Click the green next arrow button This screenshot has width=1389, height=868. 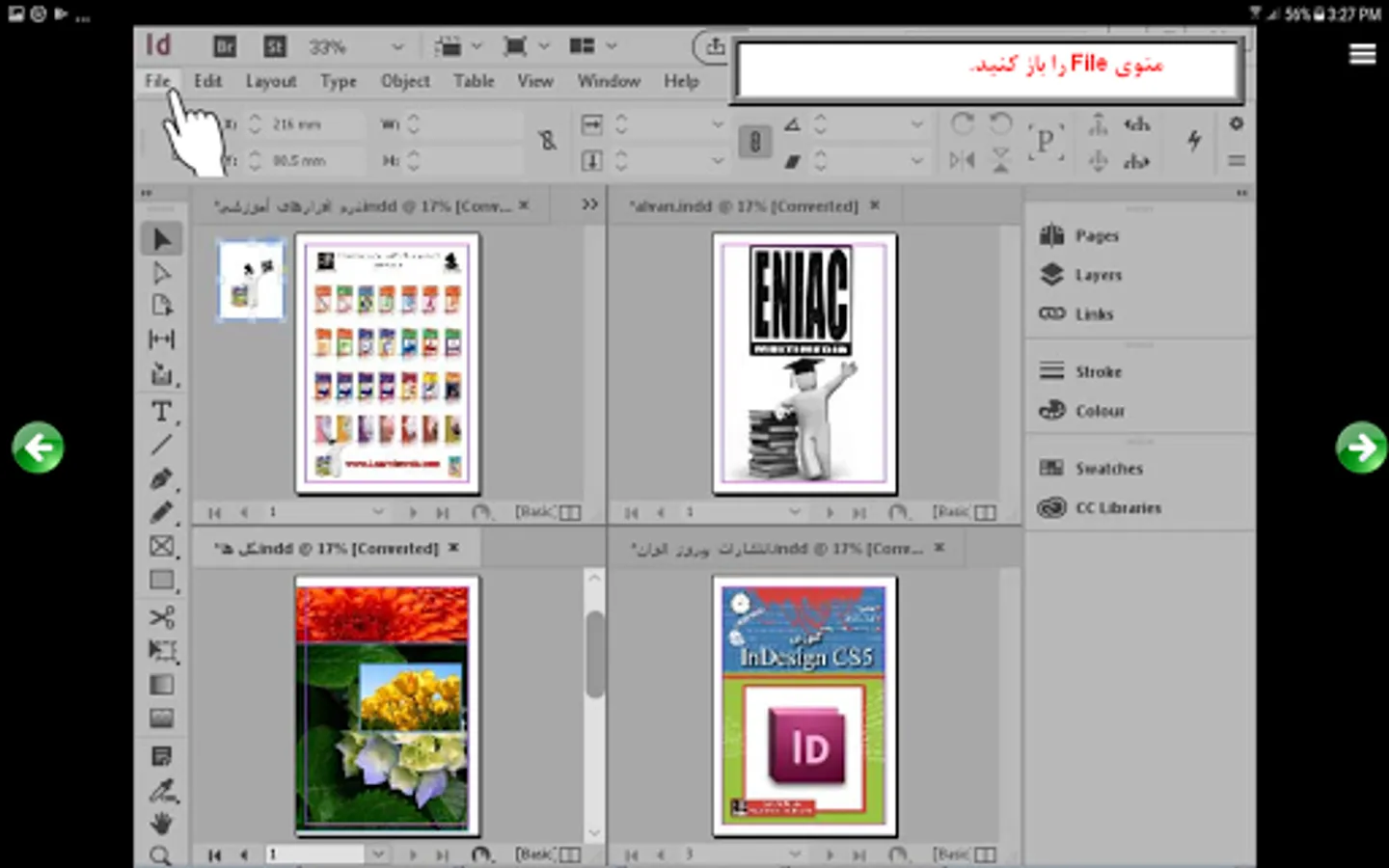1361,448
